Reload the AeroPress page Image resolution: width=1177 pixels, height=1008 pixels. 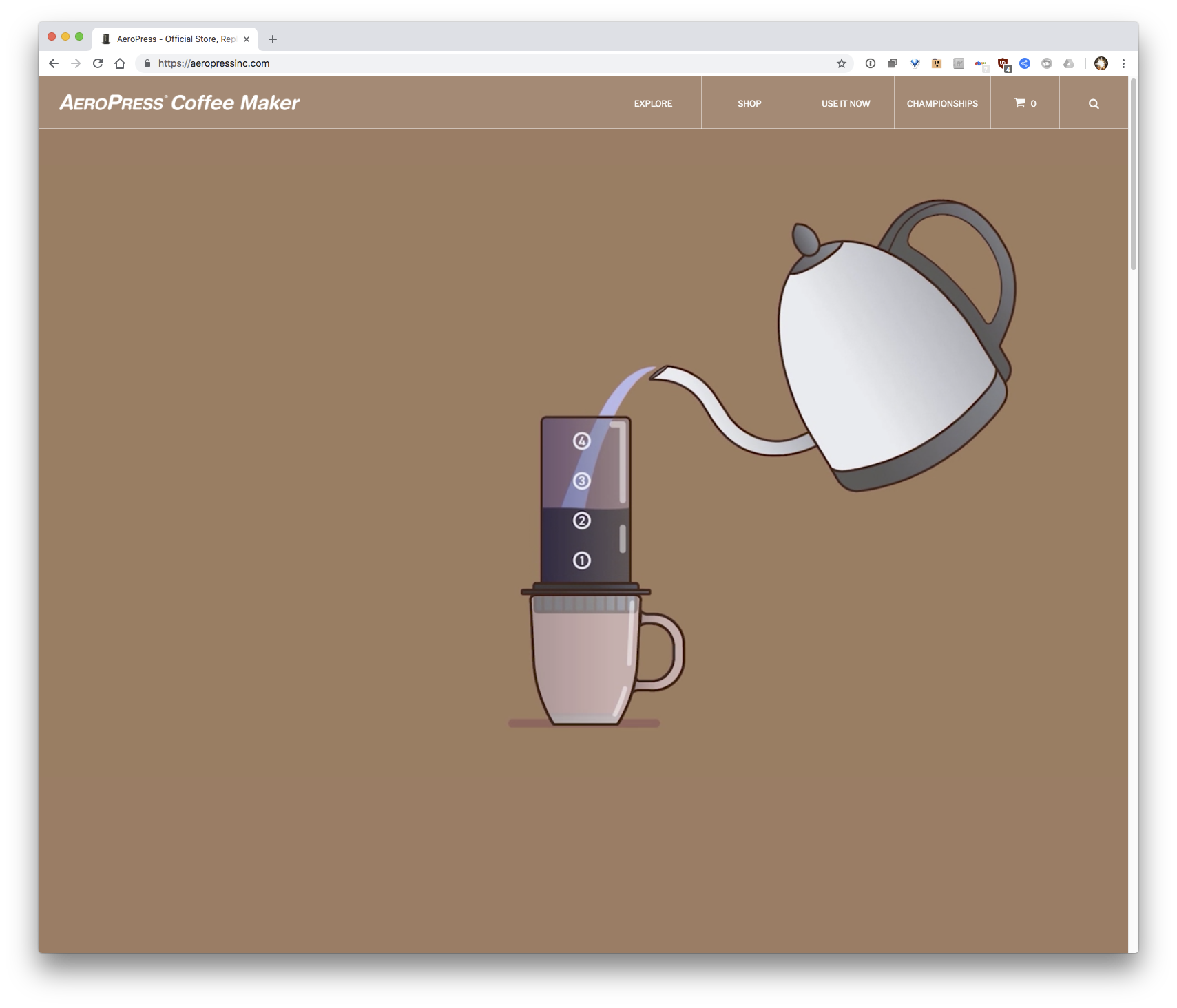pyautogui.click(x=98, y=63)
